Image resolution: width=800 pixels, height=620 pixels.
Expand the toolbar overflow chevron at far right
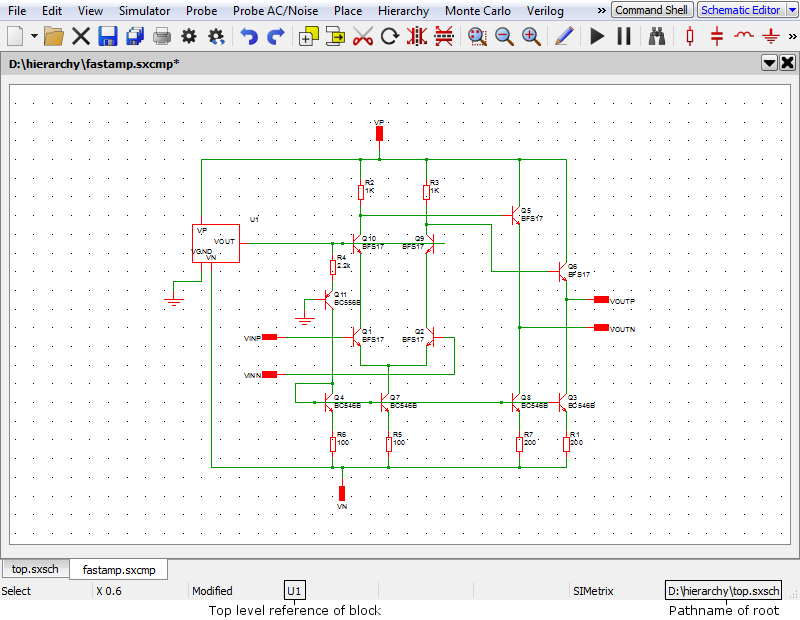point(792,37)
